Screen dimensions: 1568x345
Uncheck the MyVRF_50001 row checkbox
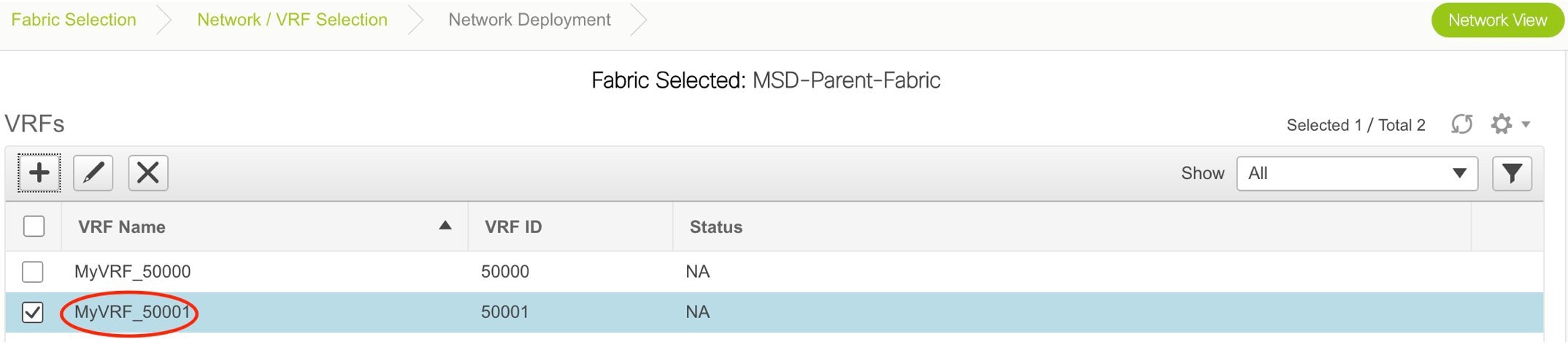[33, 313]
